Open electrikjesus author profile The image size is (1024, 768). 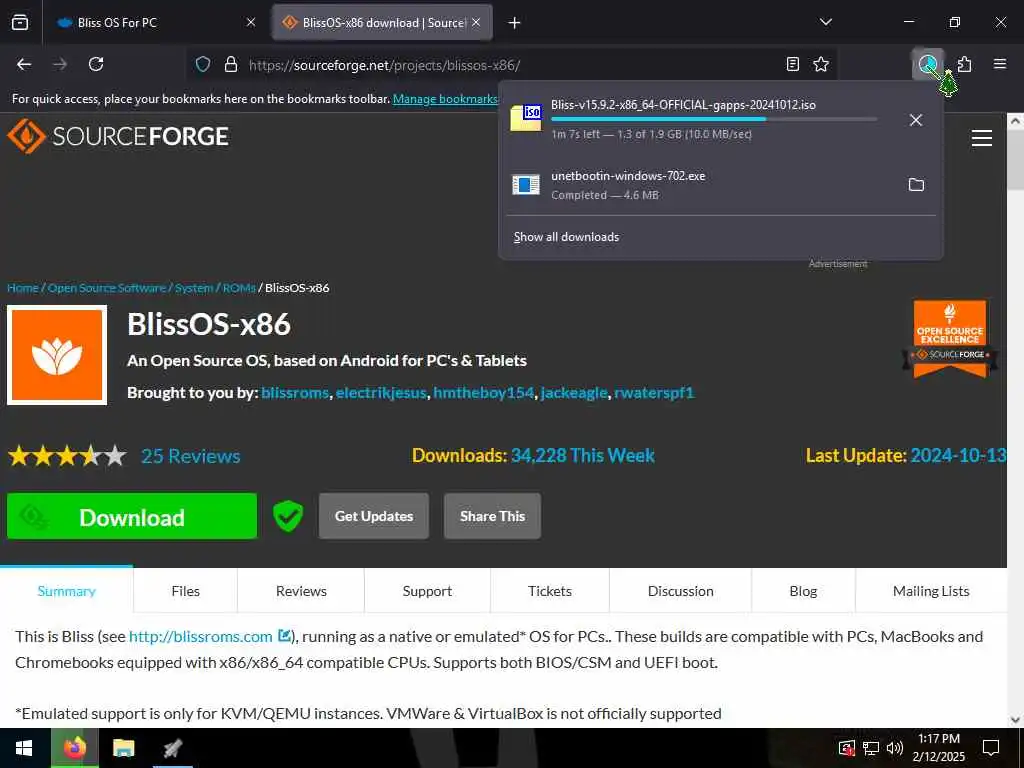click(x=381, y=393)
